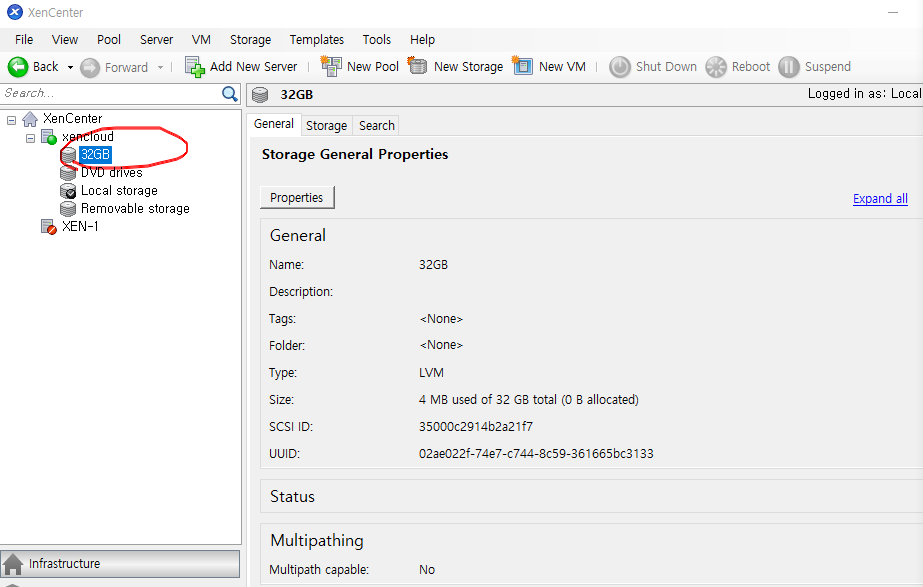923x587 pixels.
Task: Click the Expand all link
Action: click(880, 198)
